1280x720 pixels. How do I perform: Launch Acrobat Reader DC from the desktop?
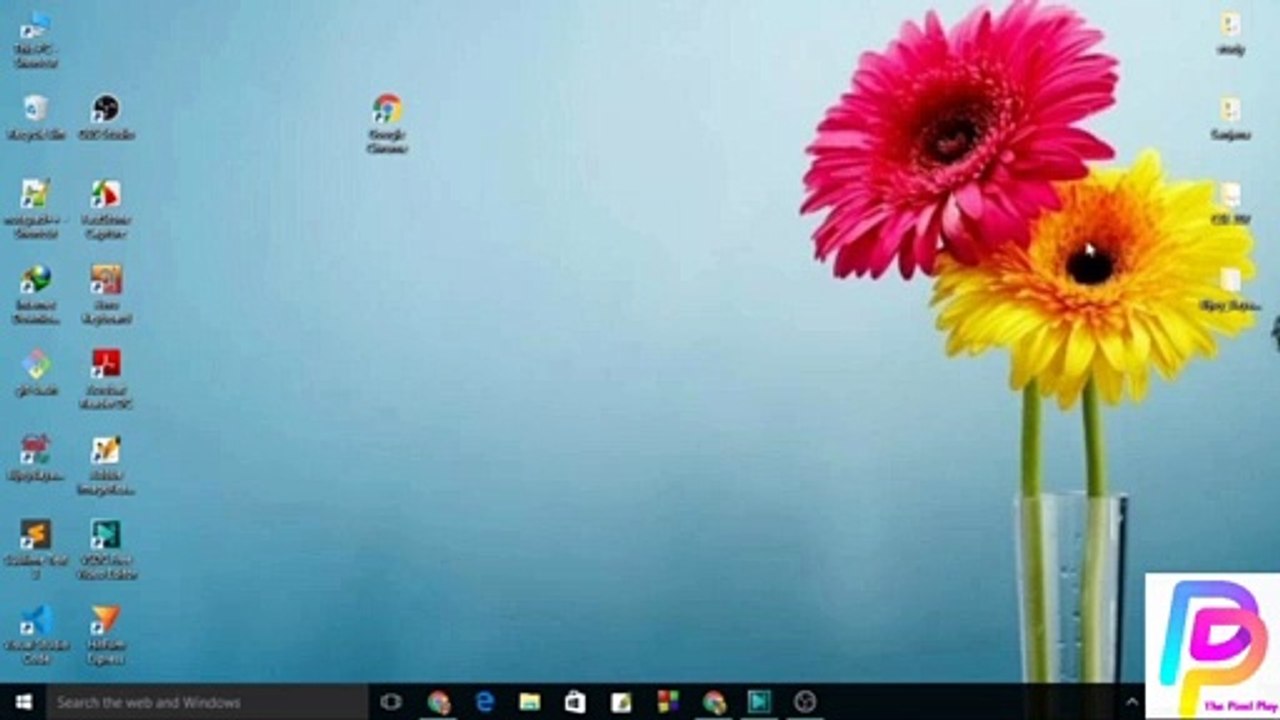click(x=106, y=379)
